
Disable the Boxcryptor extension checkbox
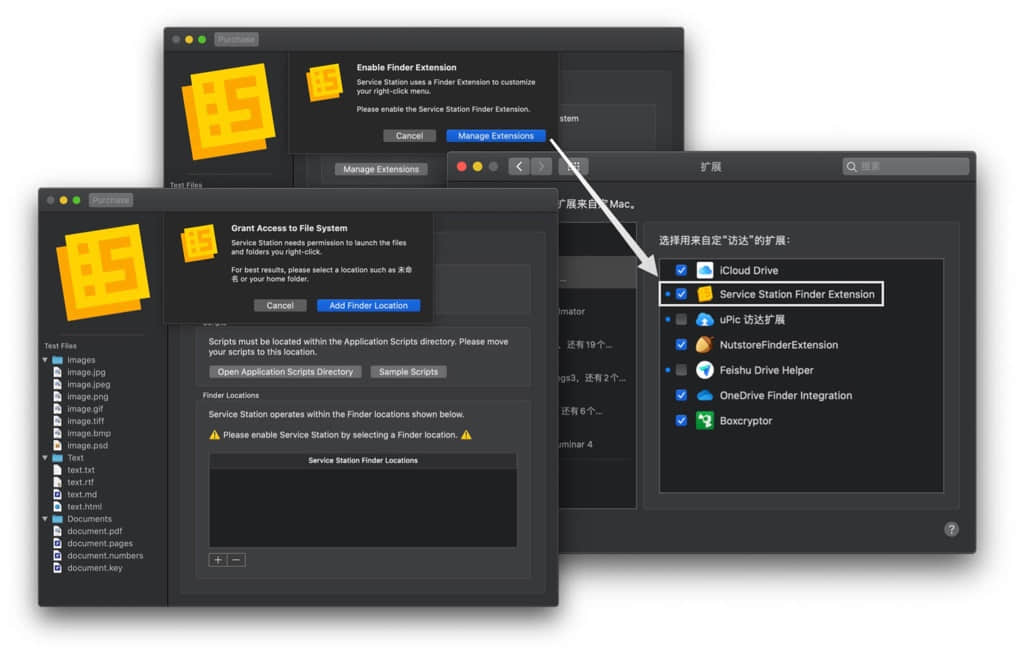pos(681,421)
